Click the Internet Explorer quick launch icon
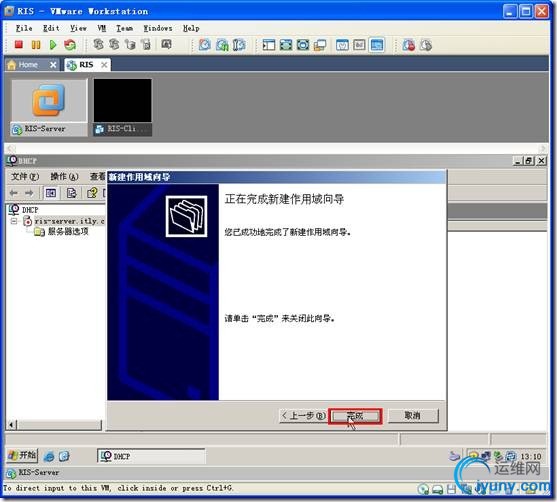The width and height of the screenshot is (557, 502). (x=49, y=456)
